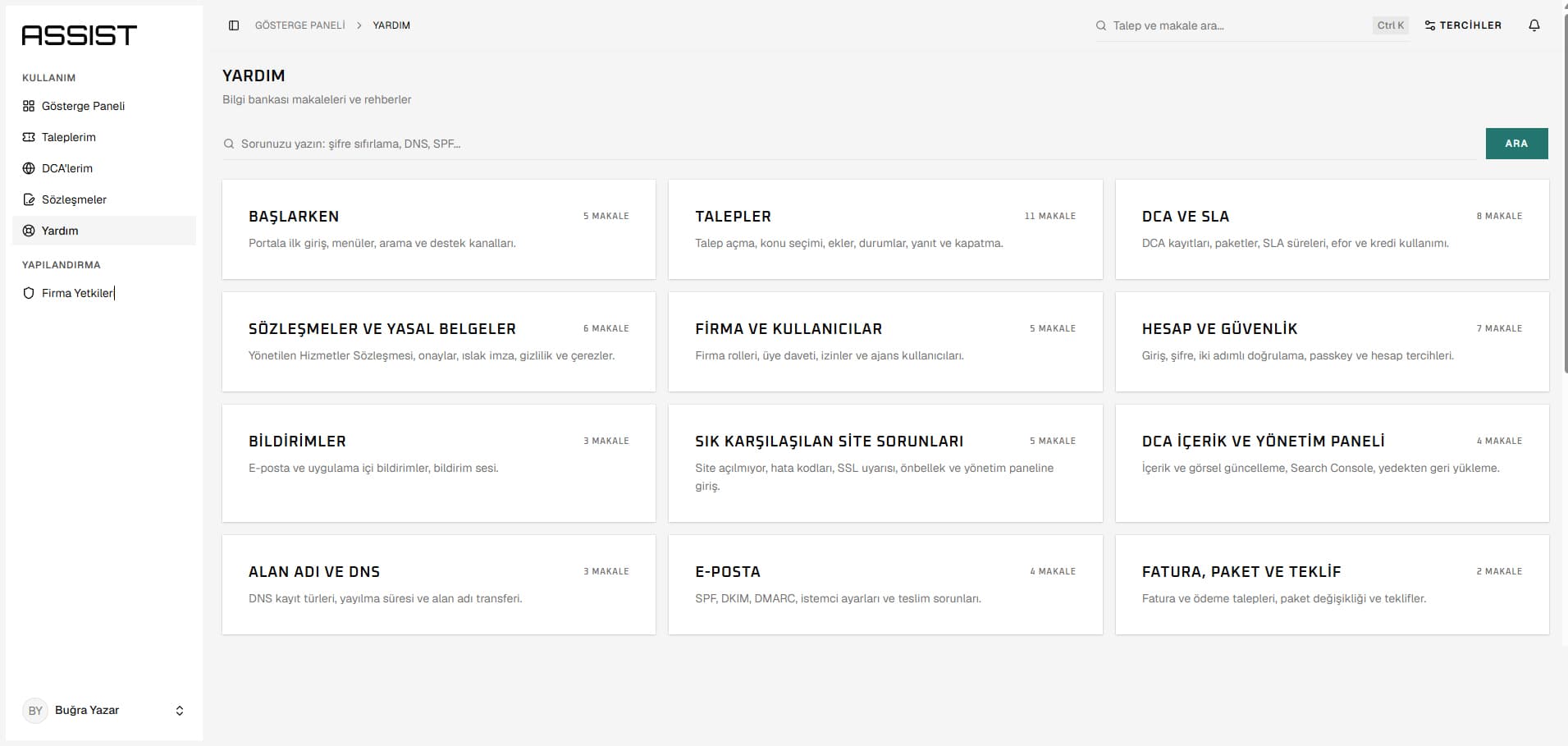Open Gösterge Paneli in sidebar
Image resolution: width=1568 pixels, height=746 pixels.
tap(104, 106)
